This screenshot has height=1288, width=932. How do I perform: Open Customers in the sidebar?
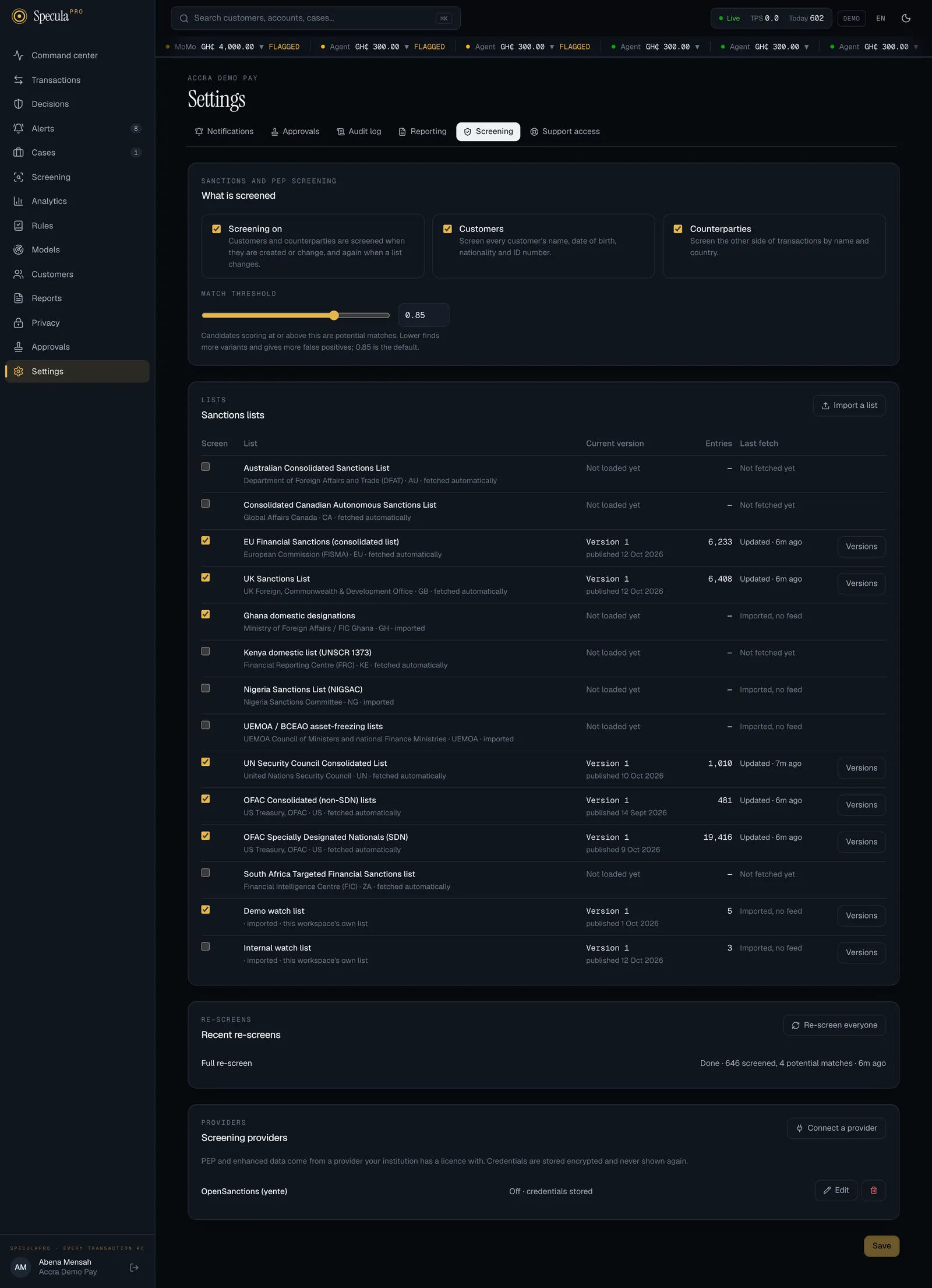tap(76, 274)
